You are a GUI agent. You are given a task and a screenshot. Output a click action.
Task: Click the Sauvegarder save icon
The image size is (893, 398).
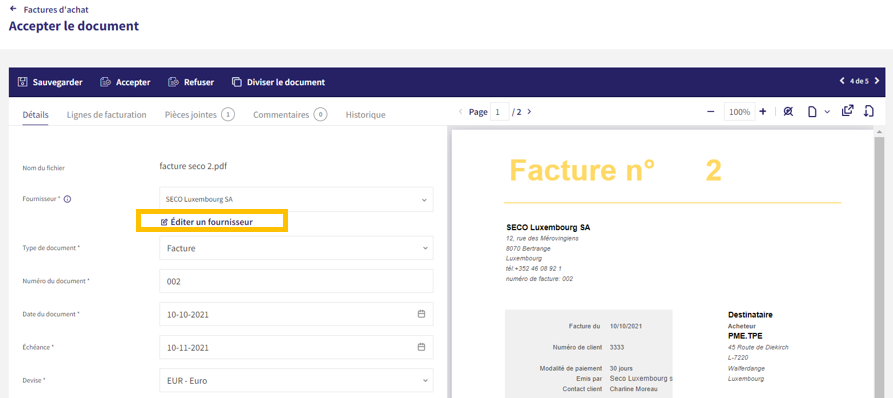[23, 82]
